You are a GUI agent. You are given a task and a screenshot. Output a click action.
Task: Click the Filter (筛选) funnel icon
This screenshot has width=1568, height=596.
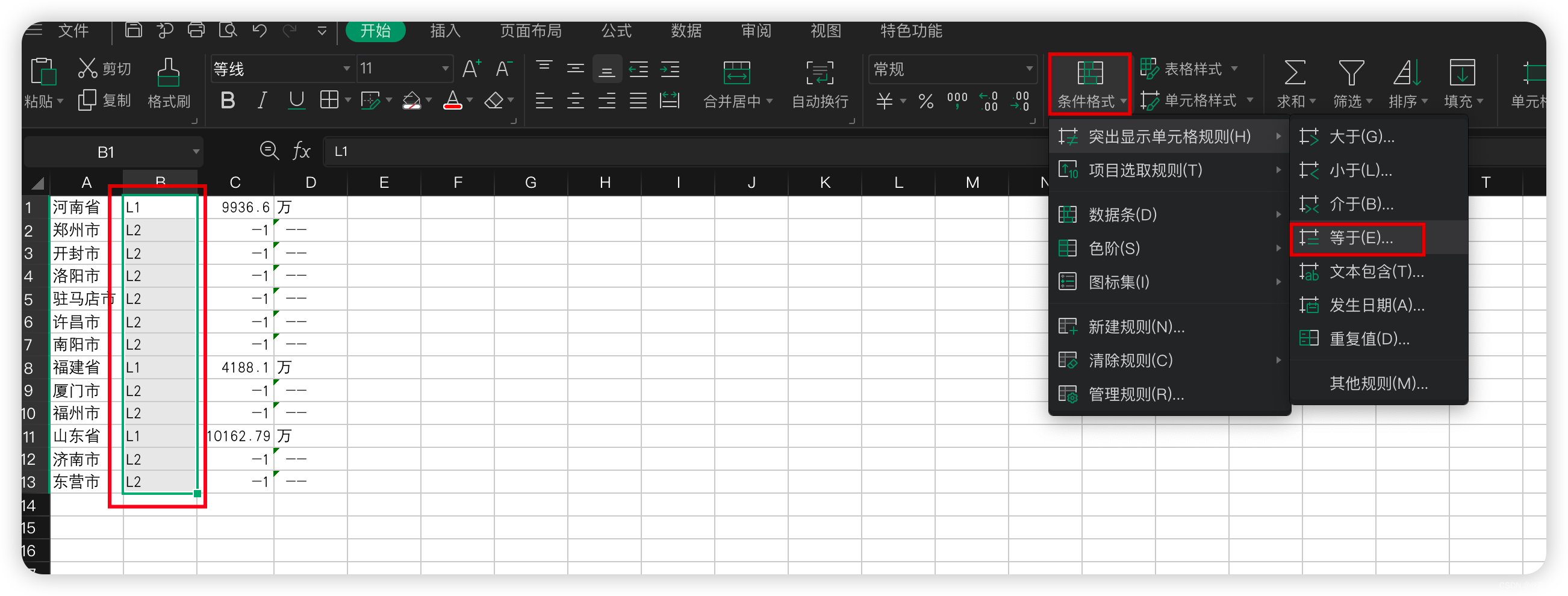(x=1351, y=72)
